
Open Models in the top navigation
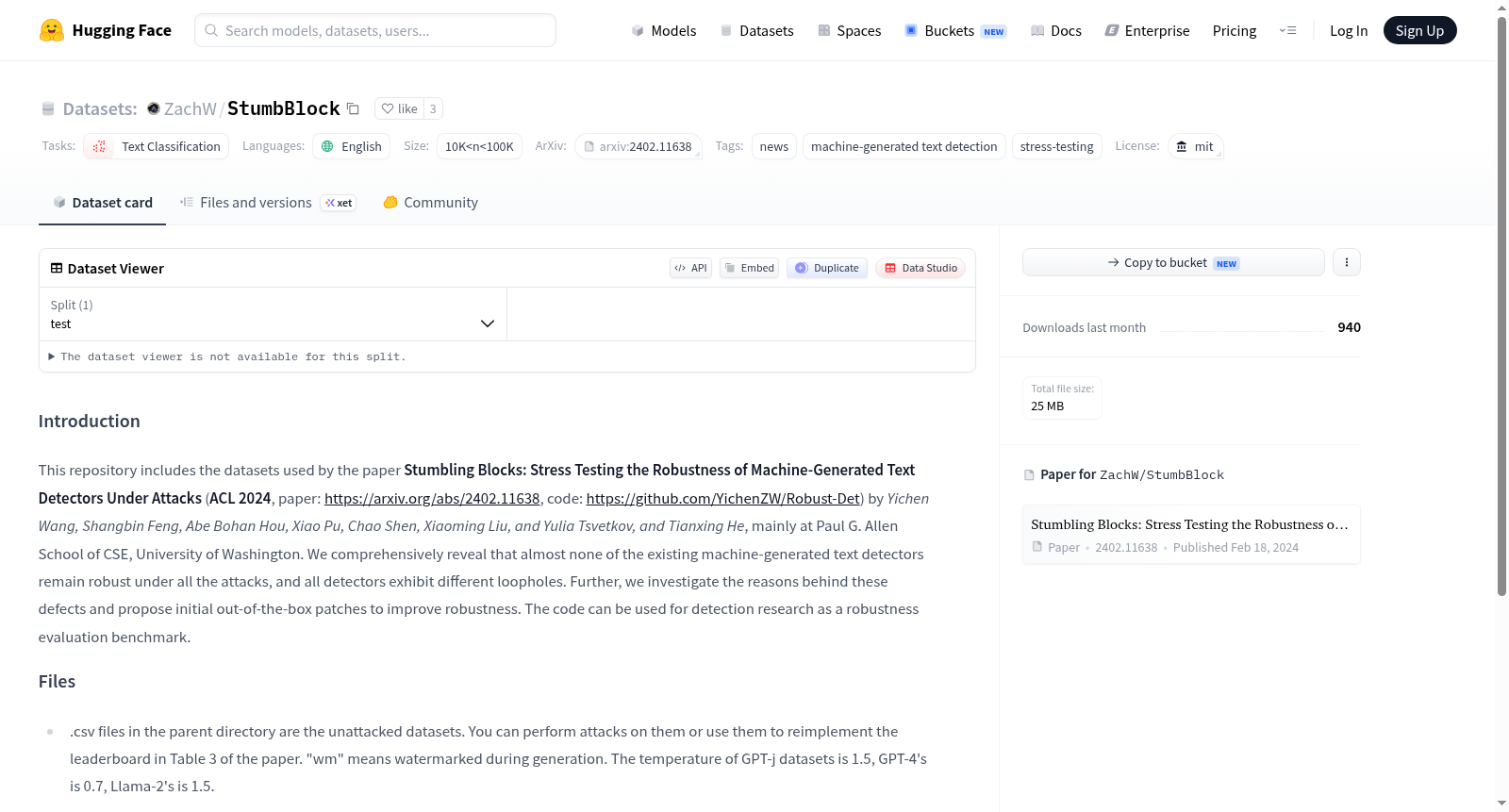click(x=664, y=30)
